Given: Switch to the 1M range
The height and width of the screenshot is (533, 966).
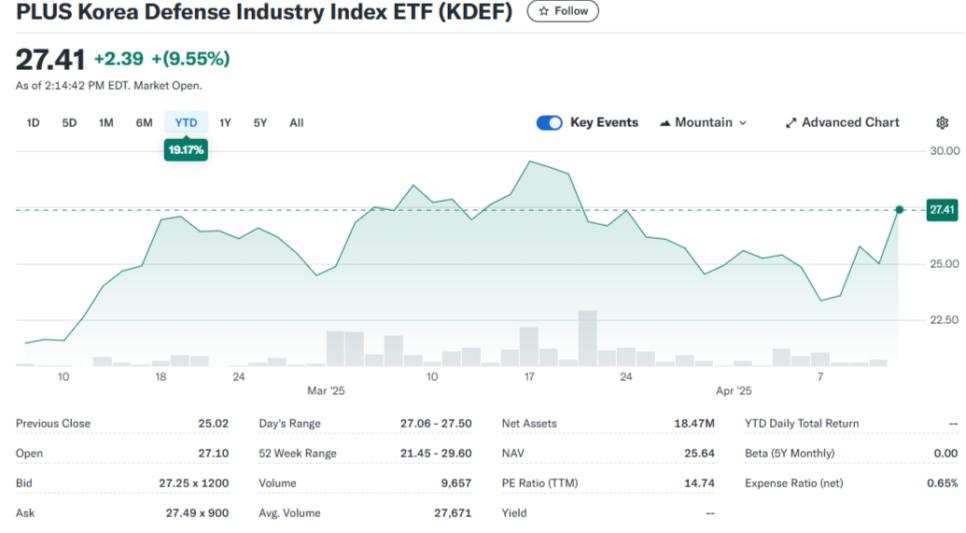Looking at the screenshot, I should tap(106, 123).
